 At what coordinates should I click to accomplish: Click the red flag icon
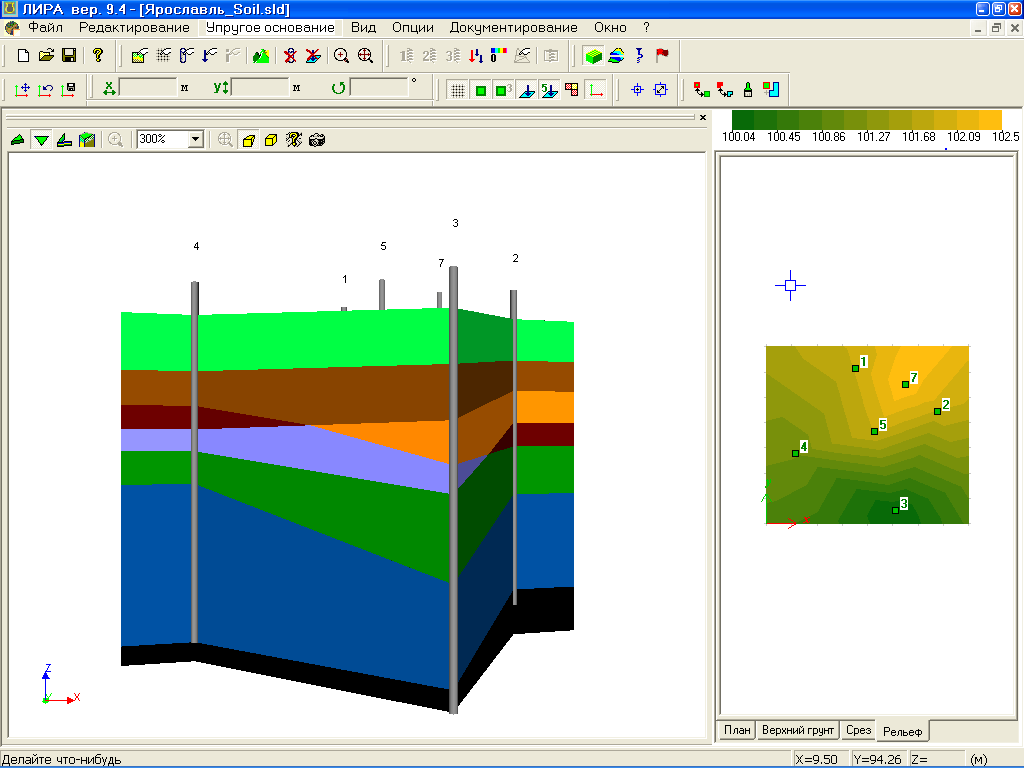point(662,56)
